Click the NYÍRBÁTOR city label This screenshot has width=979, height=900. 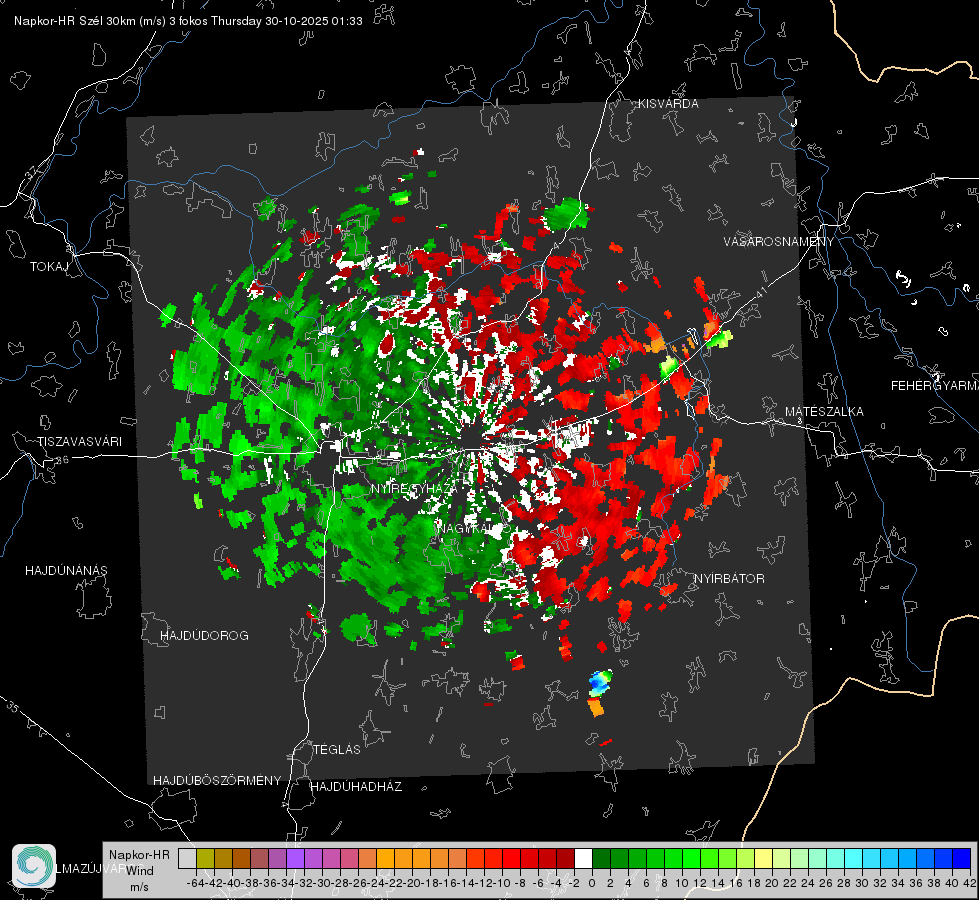pos(729,579)
